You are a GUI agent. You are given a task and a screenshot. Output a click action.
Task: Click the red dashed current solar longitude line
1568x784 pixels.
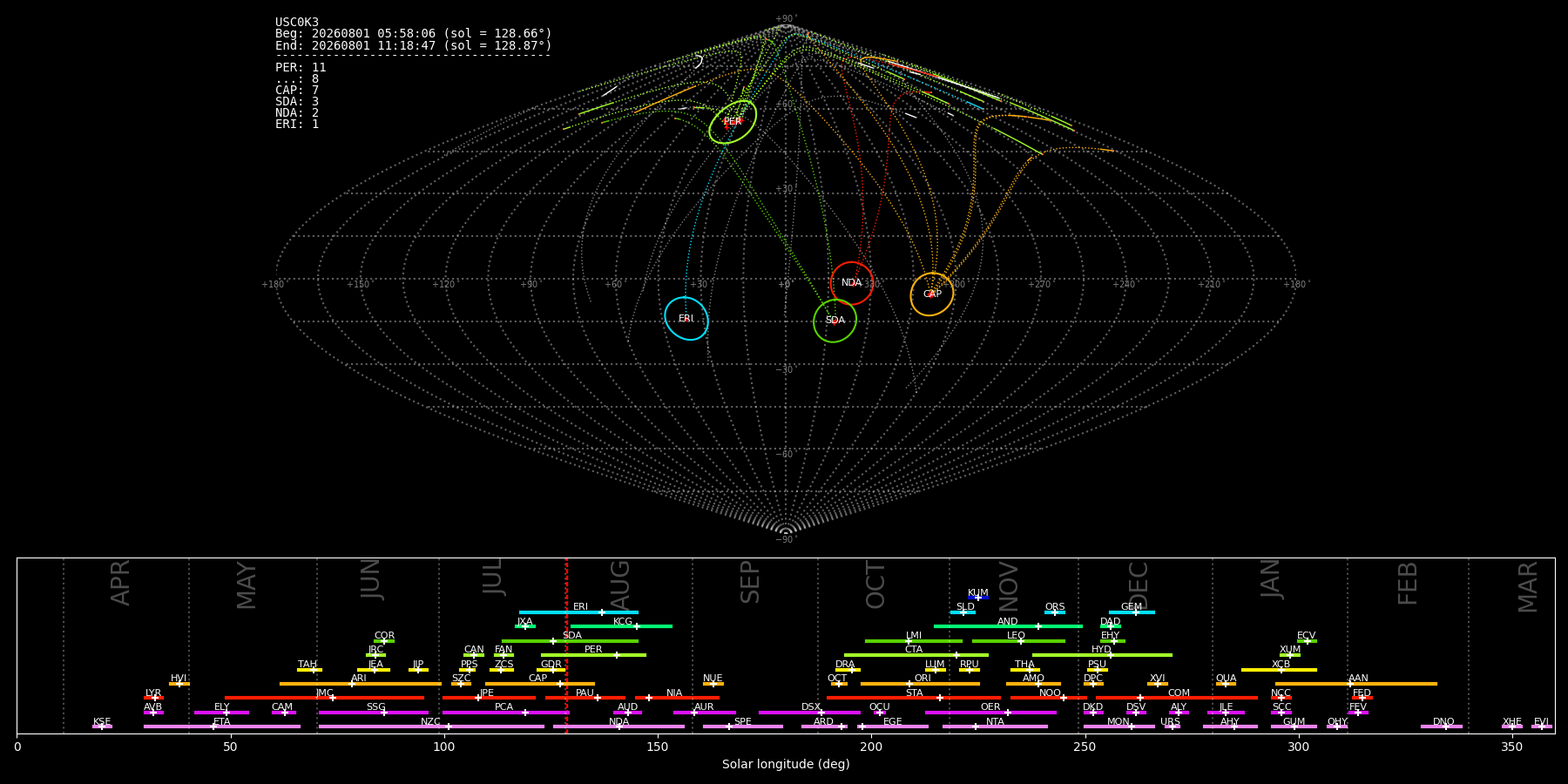[566, 645]
